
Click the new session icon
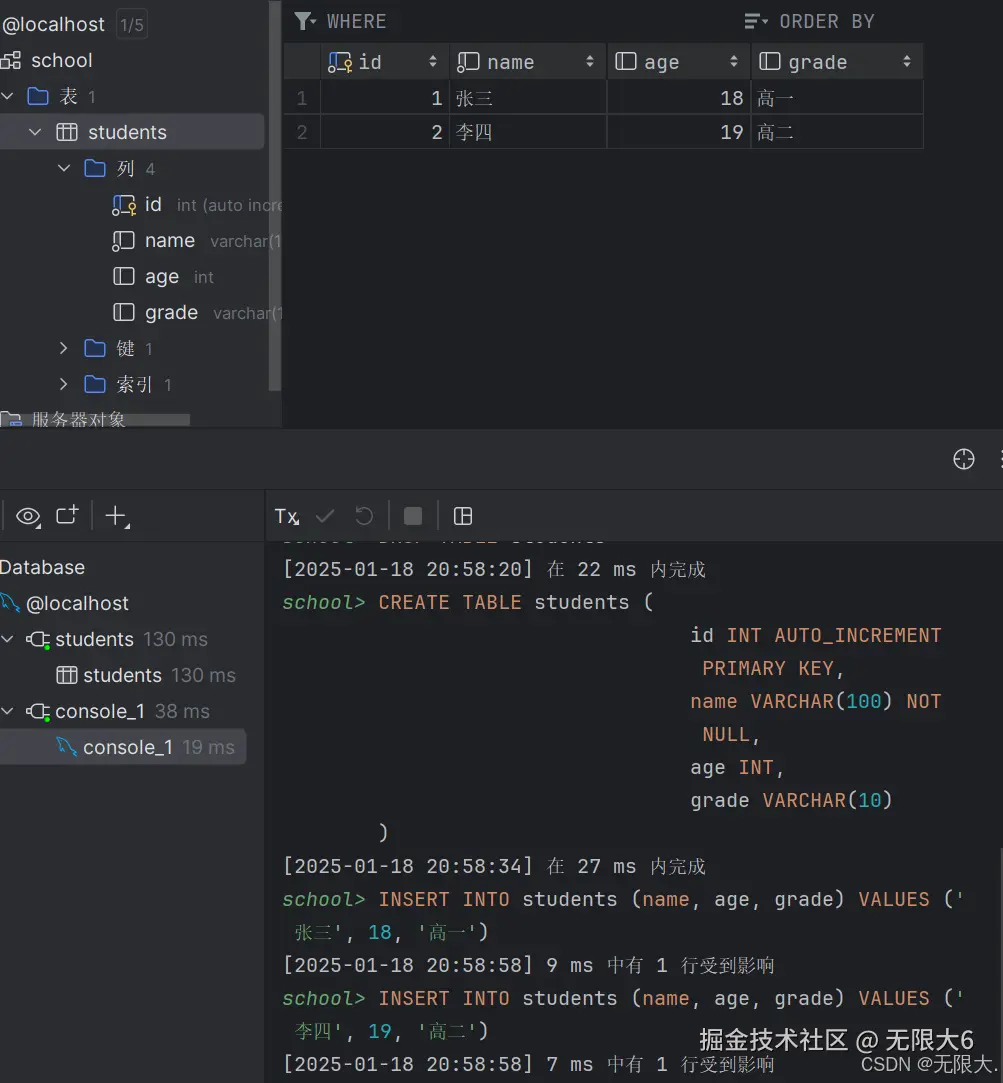[67, 516]
